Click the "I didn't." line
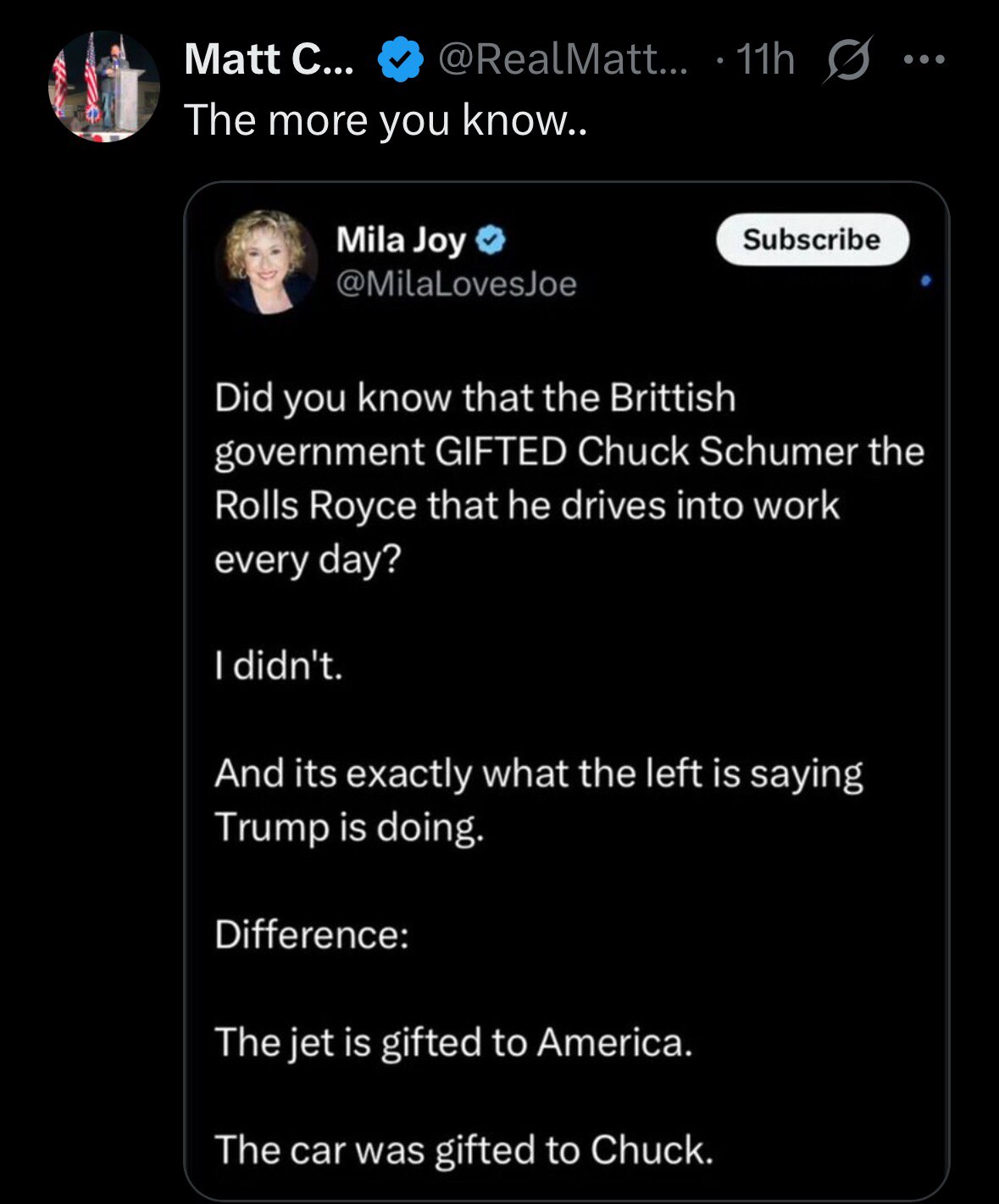Viewport: 999px width, 1204px height. click(x=279, y=667)
